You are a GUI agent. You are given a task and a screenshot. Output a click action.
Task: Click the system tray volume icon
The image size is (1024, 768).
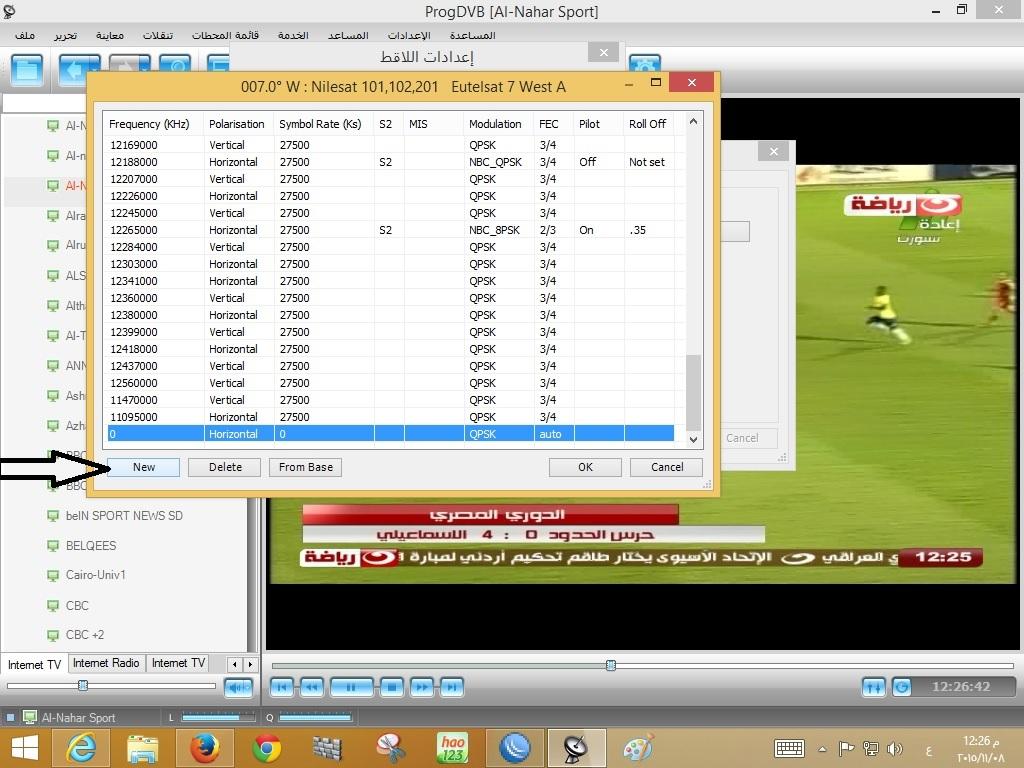click(x=895, y=748)
